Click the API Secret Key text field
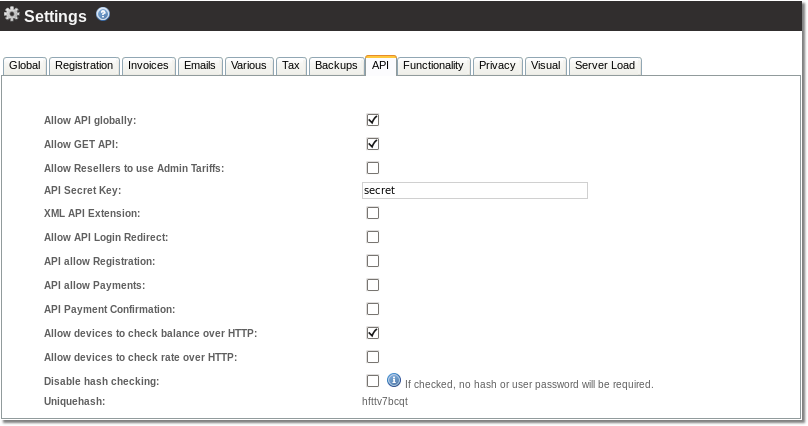808x426 pixels. pos(474,190)
